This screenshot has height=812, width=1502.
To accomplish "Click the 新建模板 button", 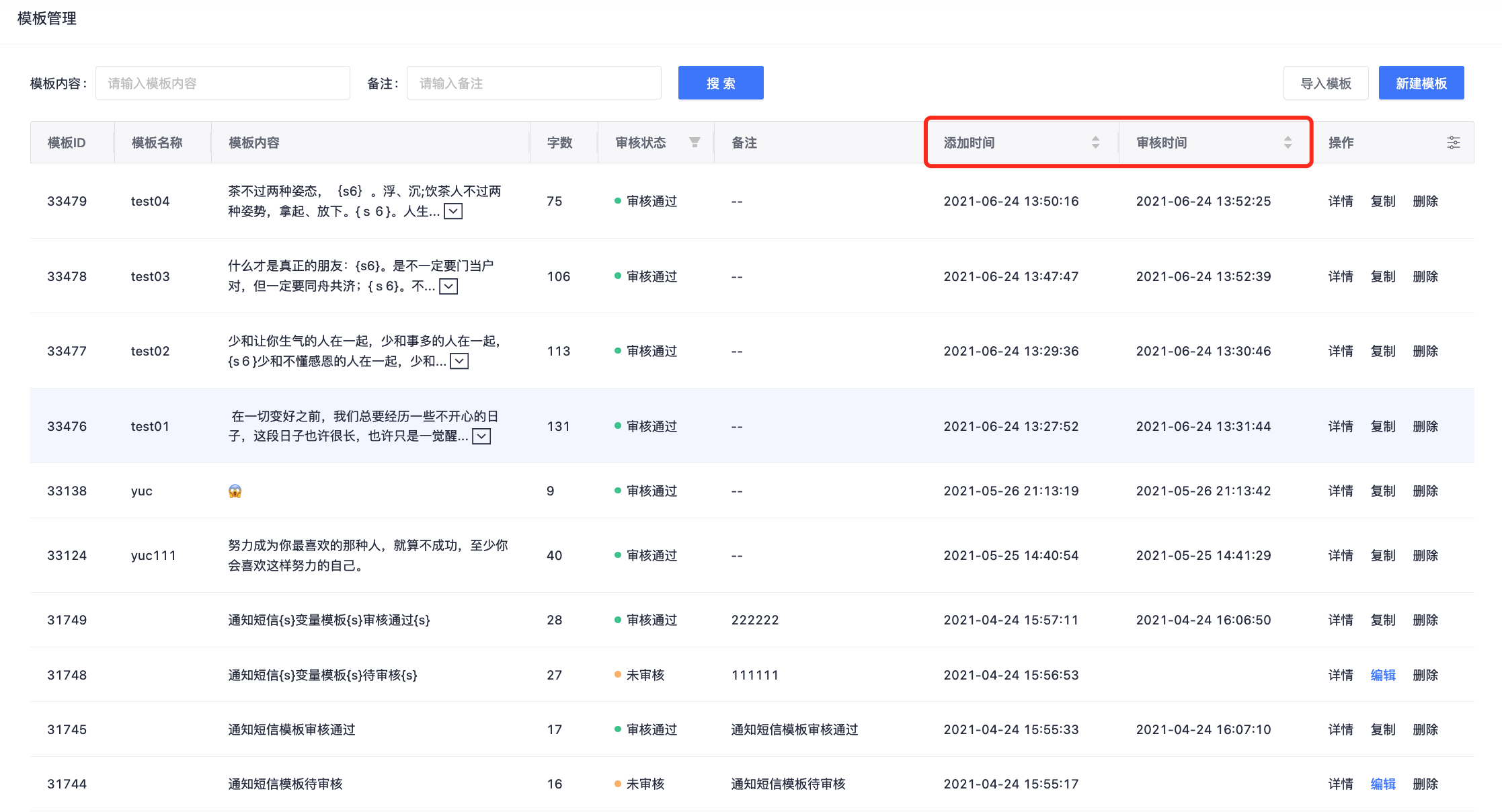I will [x=1421, y=83].
